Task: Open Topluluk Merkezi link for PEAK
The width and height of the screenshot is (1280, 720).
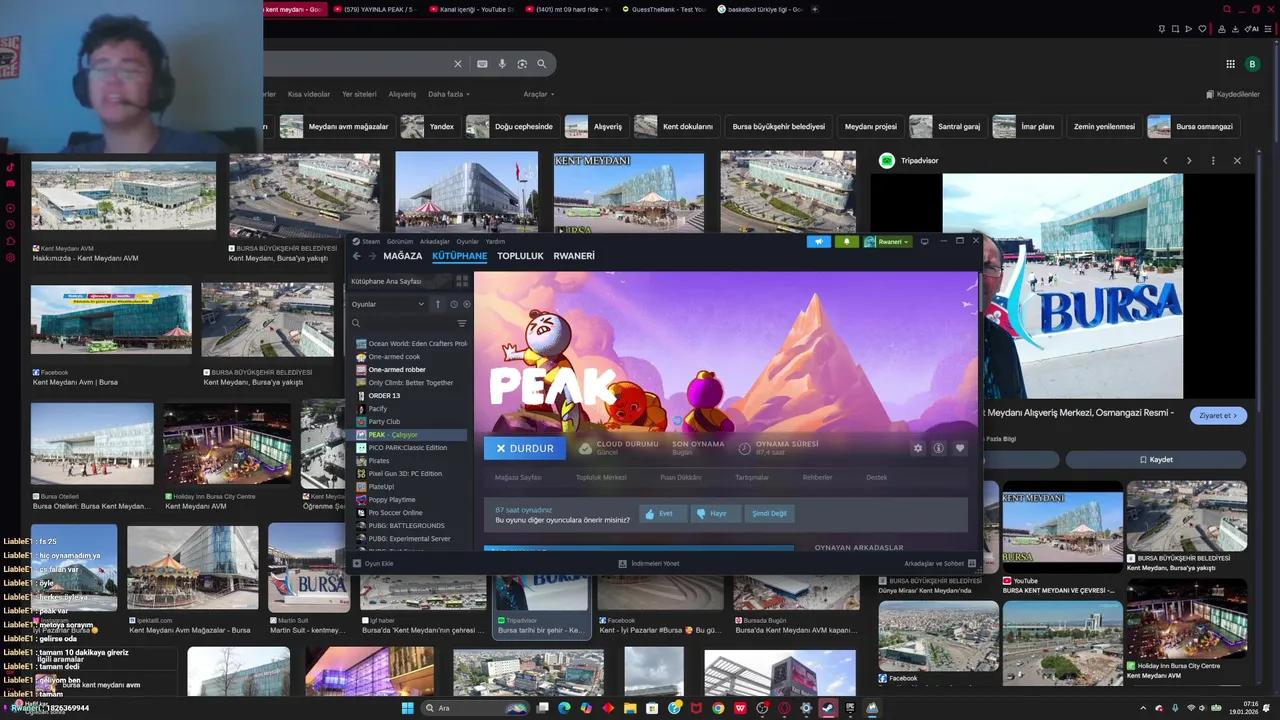Action: click(601, 477)
